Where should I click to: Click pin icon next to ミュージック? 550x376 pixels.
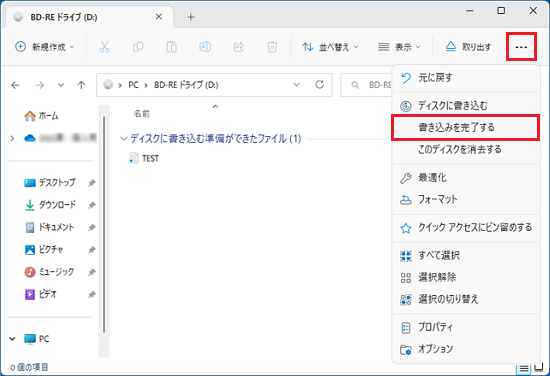click(92, 272)
